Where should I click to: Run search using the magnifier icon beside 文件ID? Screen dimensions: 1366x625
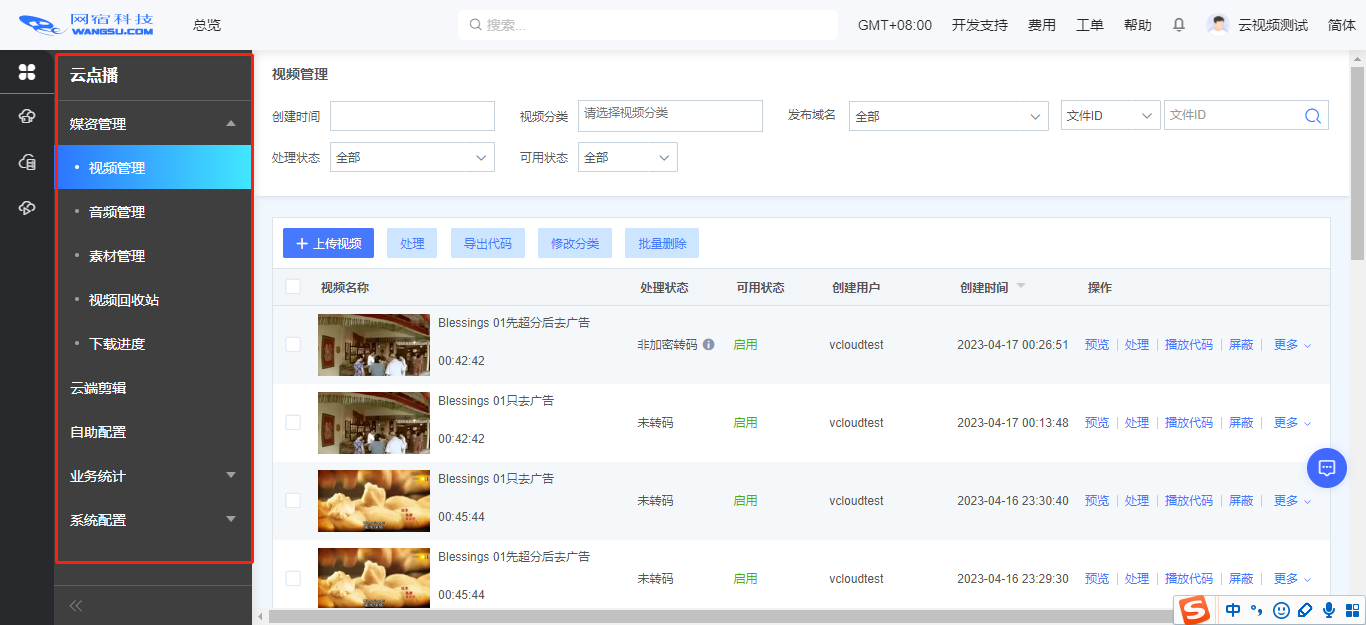coord(1313,116)
